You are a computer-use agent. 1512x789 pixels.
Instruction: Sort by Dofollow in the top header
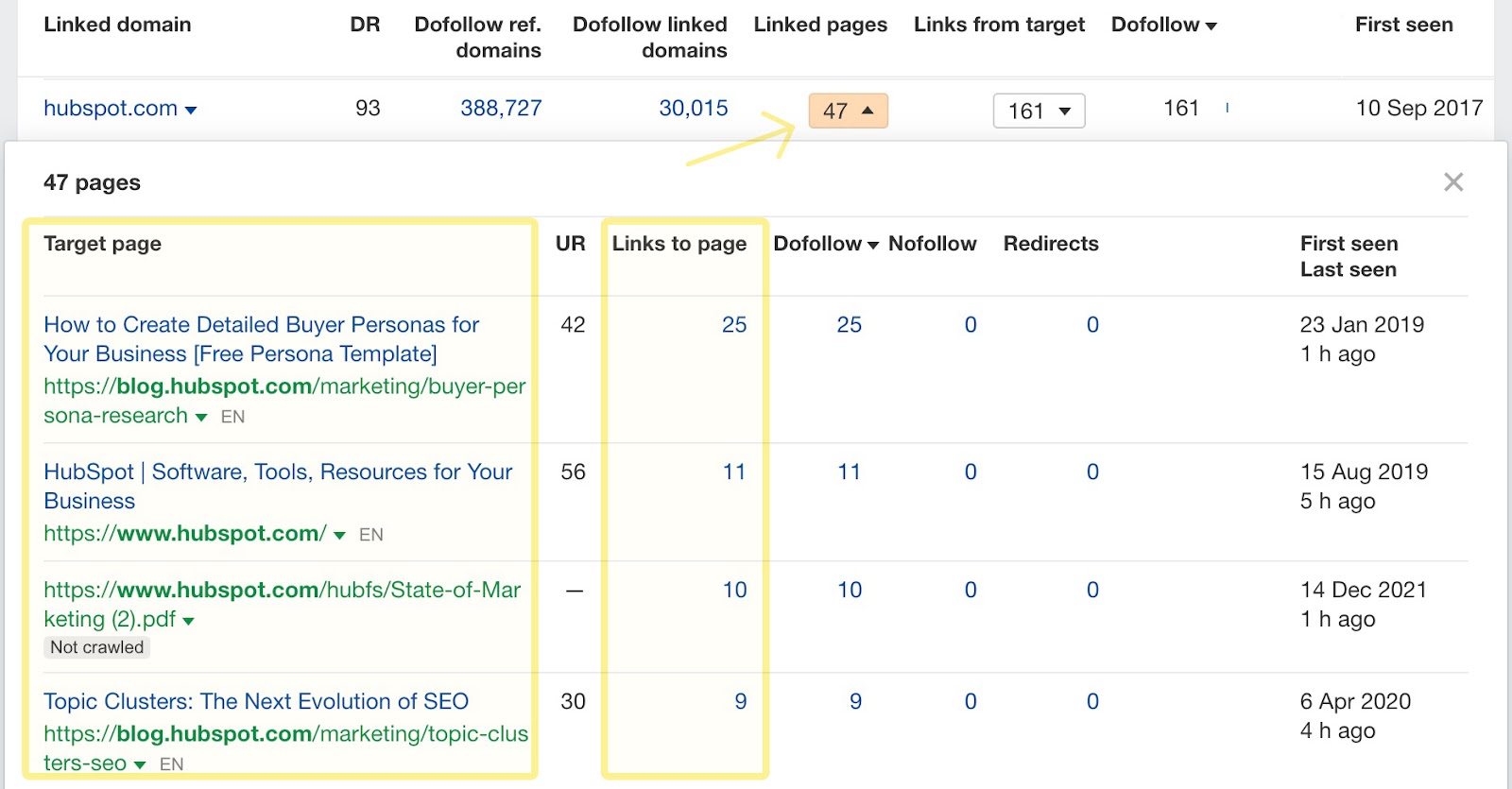point(1163,25)
